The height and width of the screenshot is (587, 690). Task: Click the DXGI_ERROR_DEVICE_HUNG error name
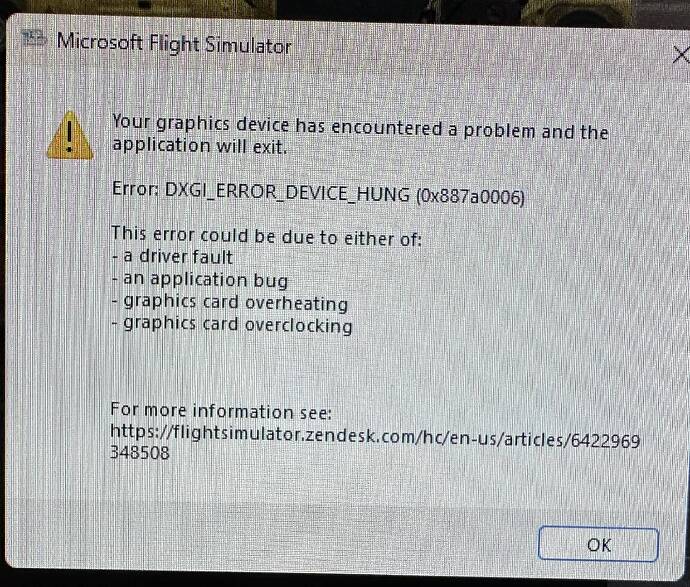click(287, 192)
